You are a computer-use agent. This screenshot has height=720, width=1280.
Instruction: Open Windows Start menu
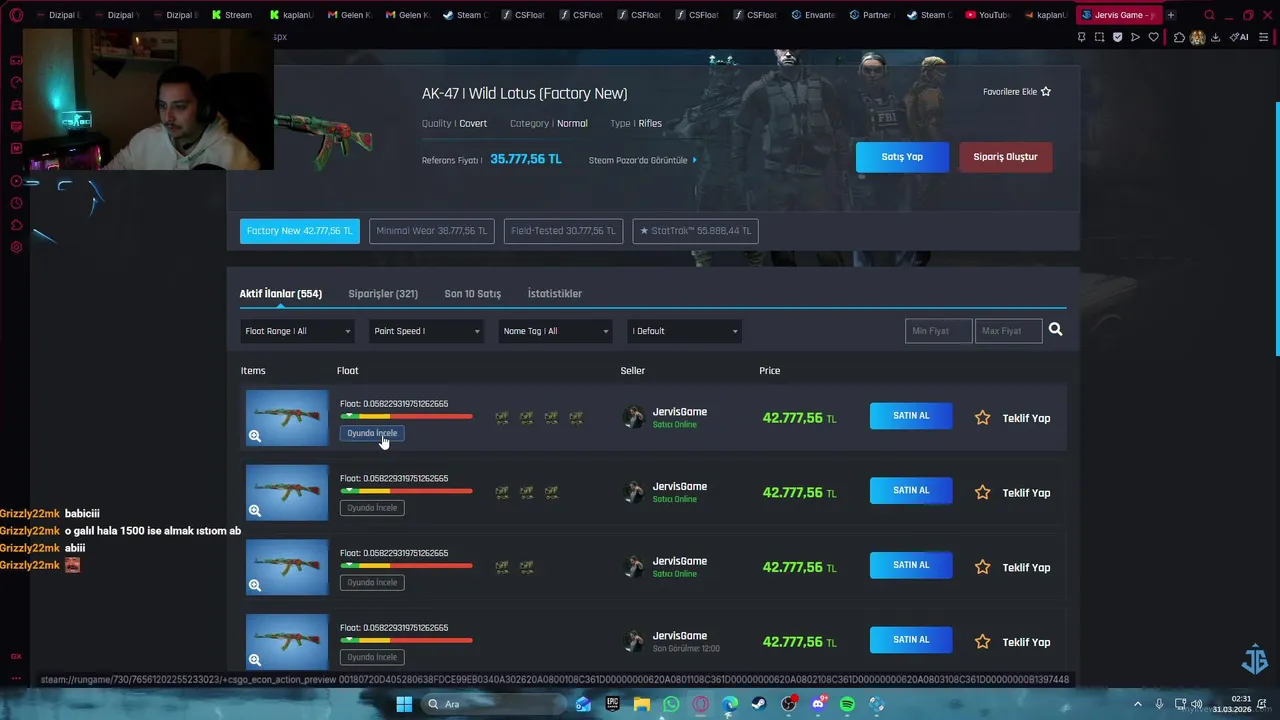(x=404, y=704)
